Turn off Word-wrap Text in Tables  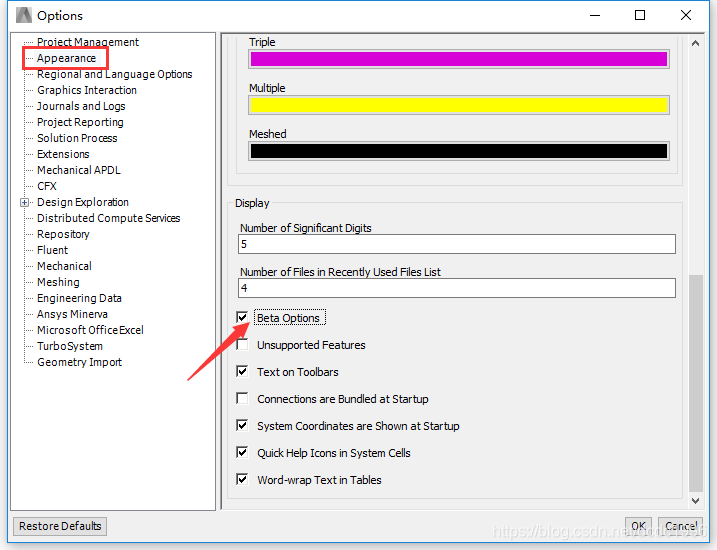pos(242,480)
